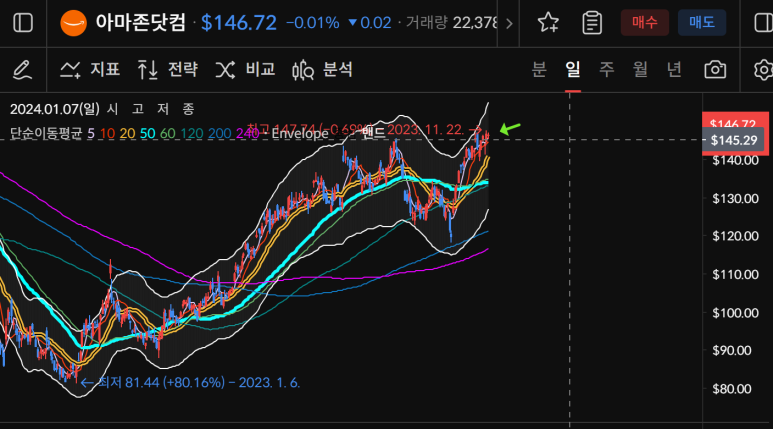Open the clipboard notes icon

(x=592, y=23)
